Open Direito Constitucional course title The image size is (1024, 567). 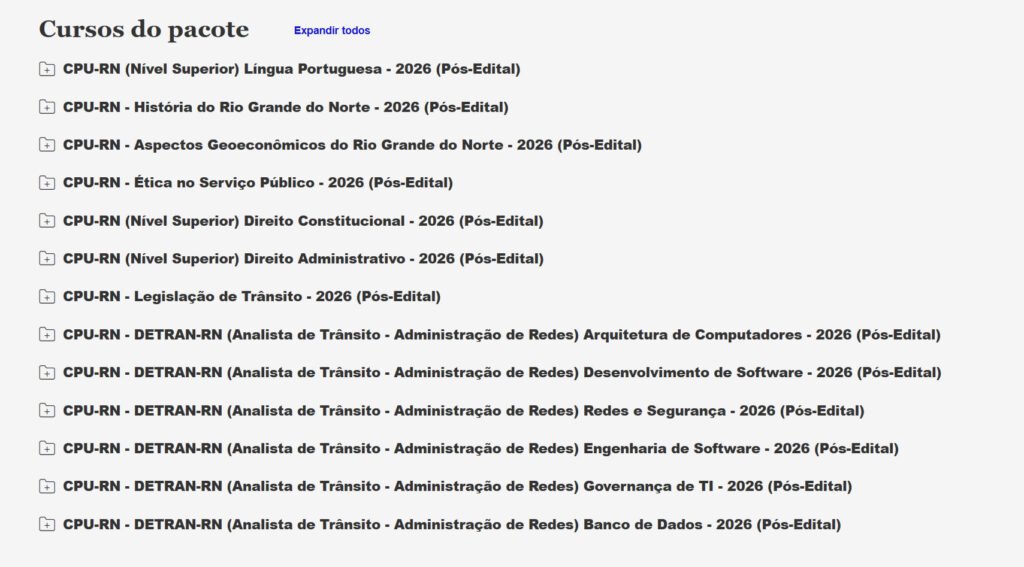click(302, 221)
